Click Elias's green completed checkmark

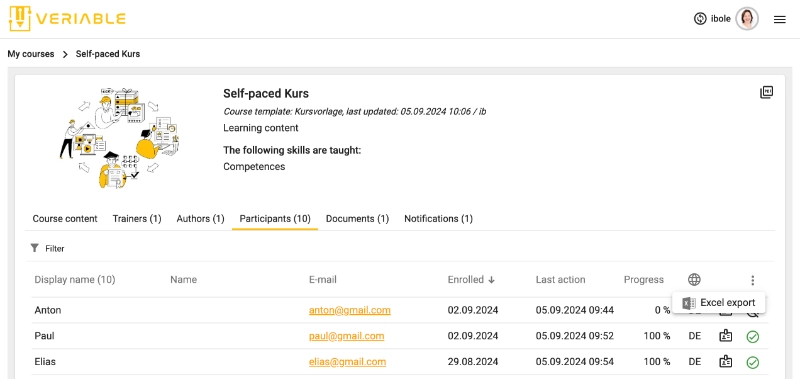click(753, 362)
